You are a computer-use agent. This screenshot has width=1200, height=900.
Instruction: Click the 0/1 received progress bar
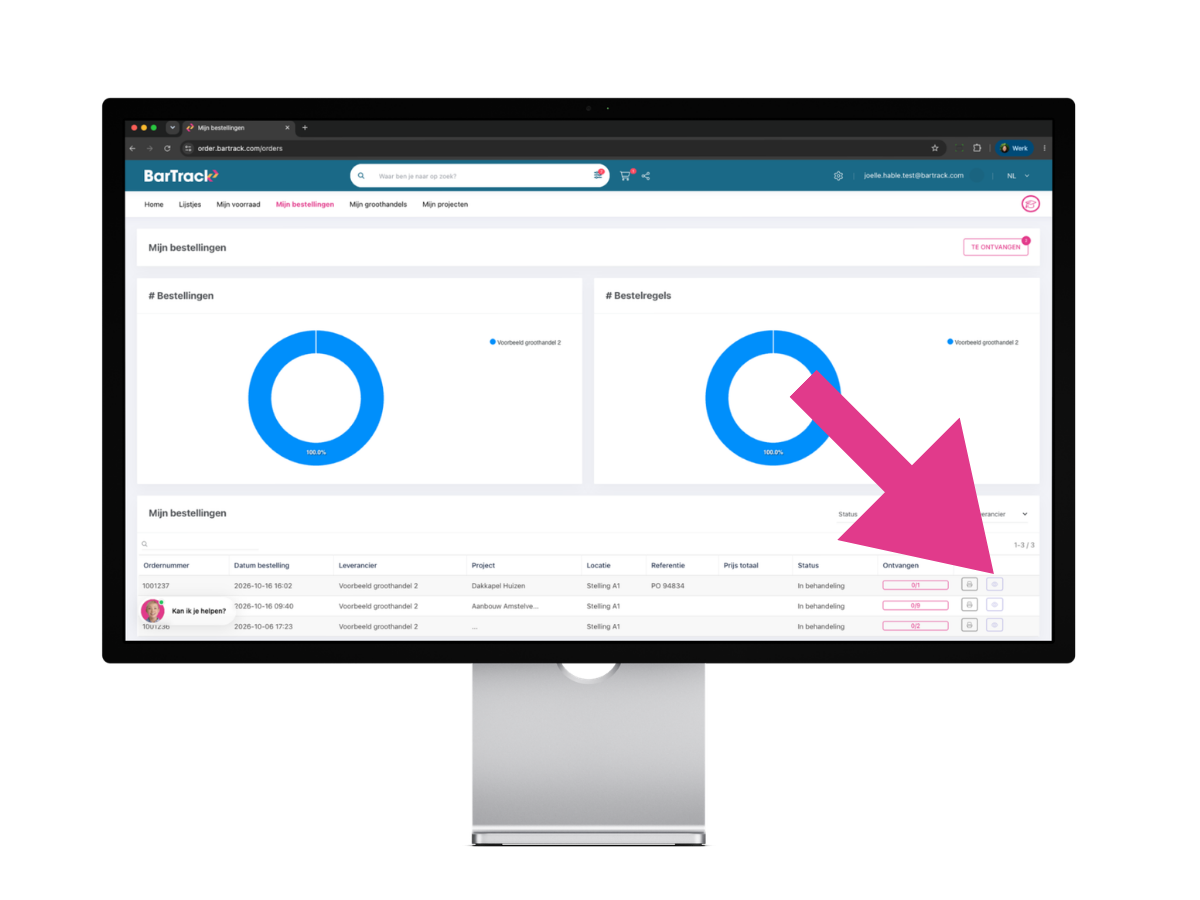point(915,585)
